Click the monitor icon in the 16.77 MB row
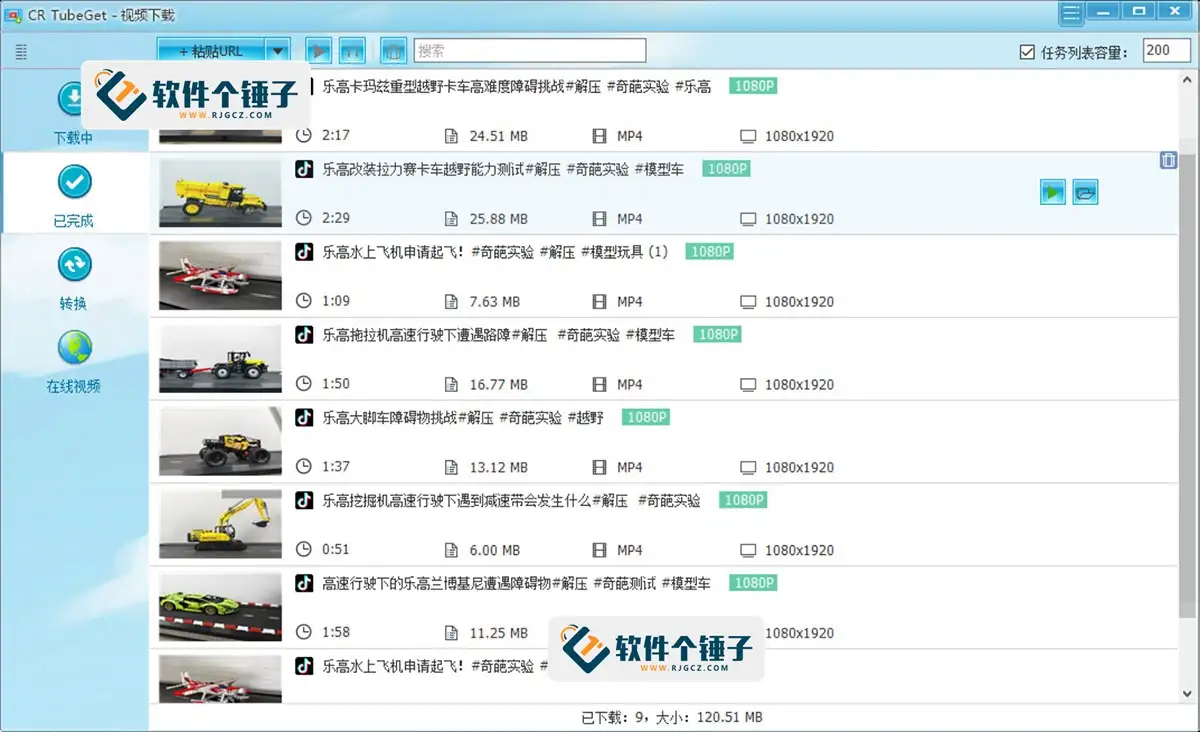The height and width of the screenshot is (732, 1200). [748, 384]
